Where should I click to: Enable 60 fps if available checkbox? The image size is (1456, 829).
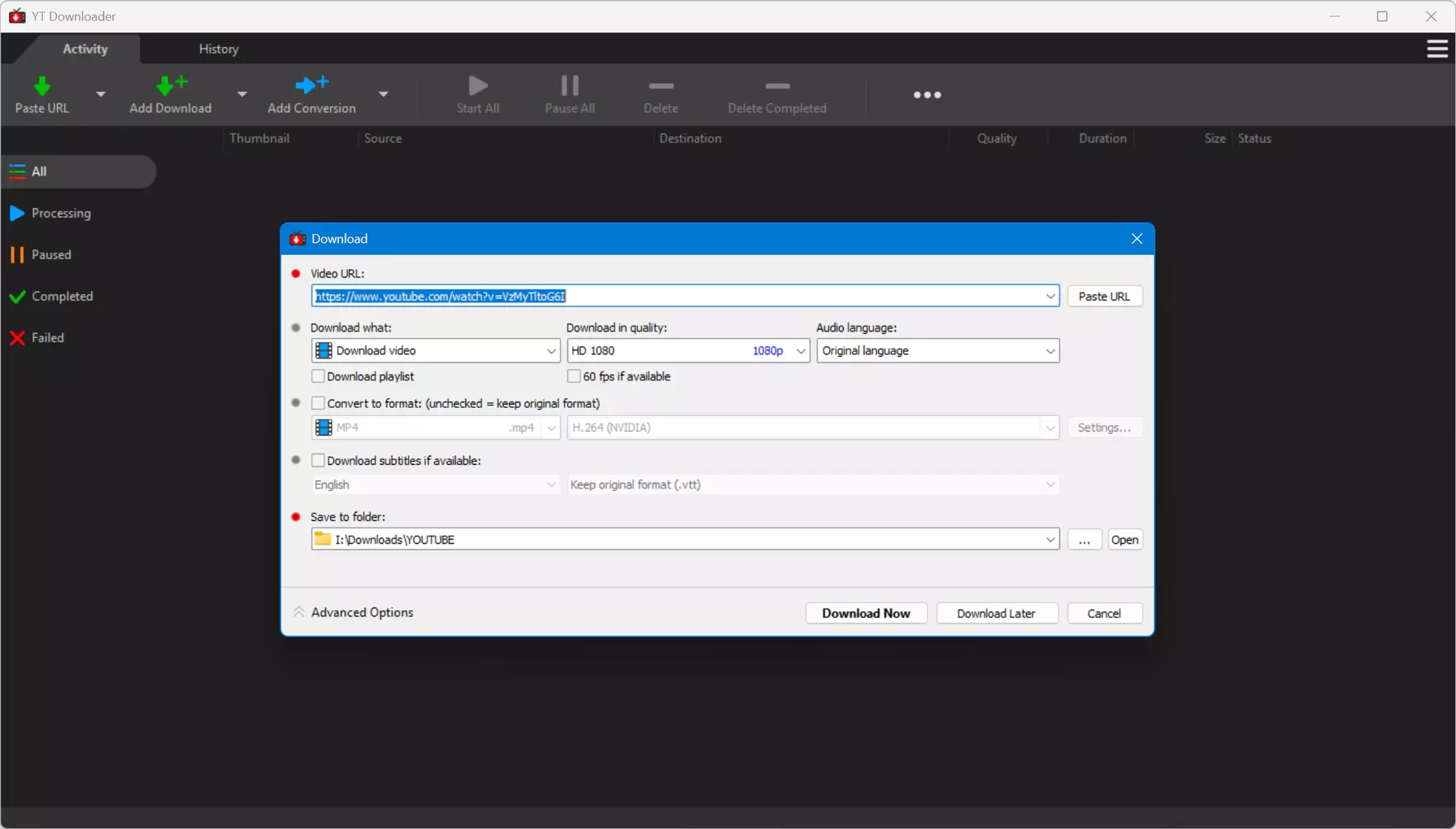[574, 376]
